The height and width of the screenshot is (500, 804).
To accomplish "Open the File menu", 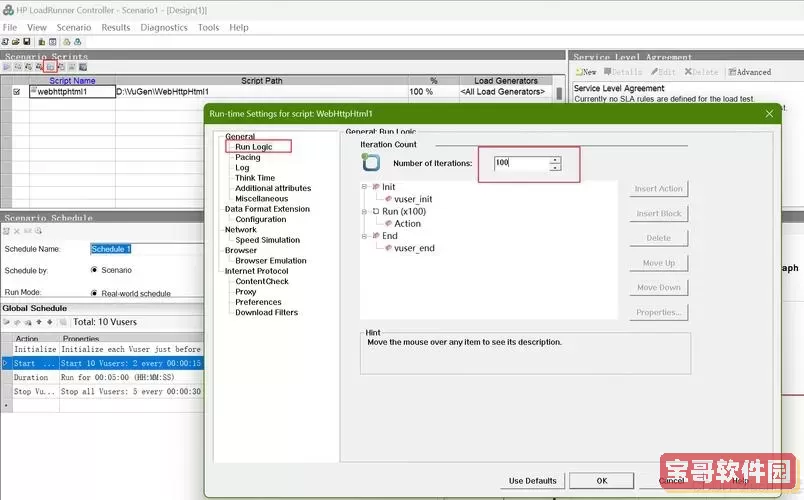I will (10, 27).
